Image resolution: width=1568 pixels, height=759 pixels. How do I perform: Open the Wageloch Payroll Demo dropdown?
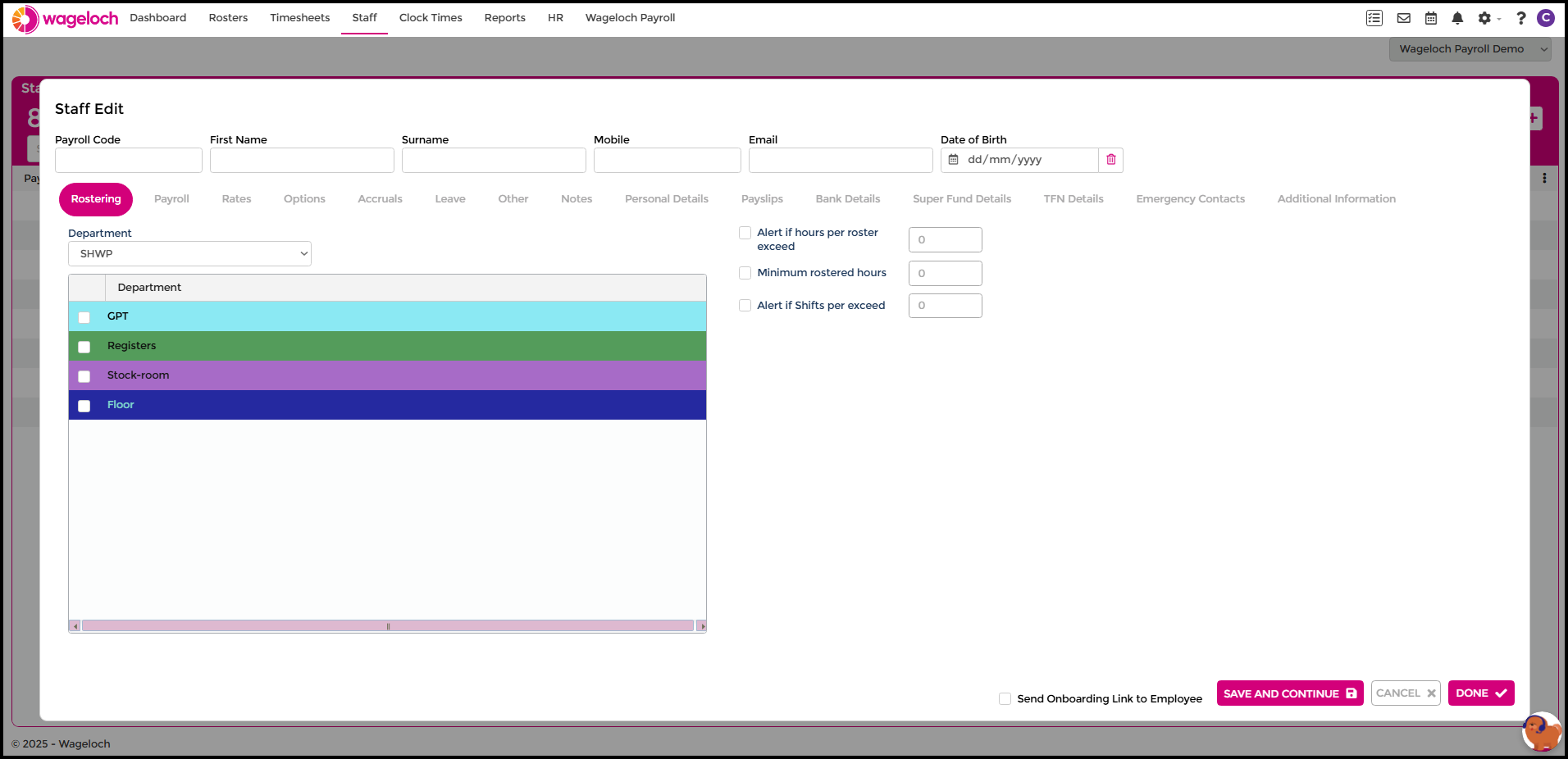coord(1470,49)
